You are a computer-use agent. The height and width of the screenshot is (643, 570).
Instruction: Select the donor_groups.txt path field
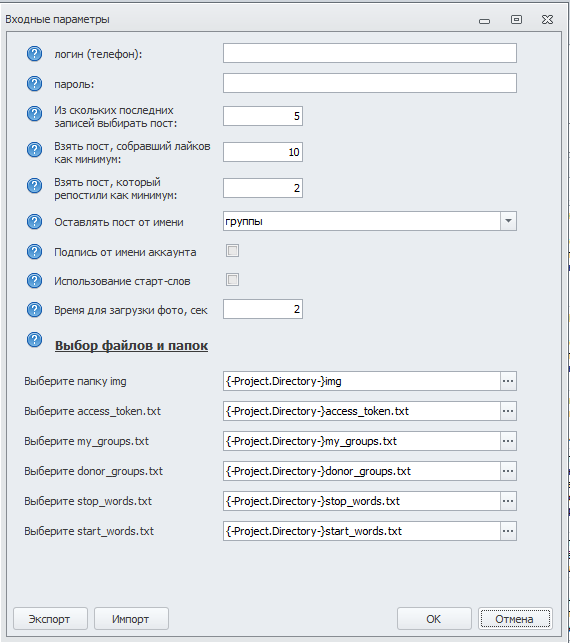coord(362,471)
